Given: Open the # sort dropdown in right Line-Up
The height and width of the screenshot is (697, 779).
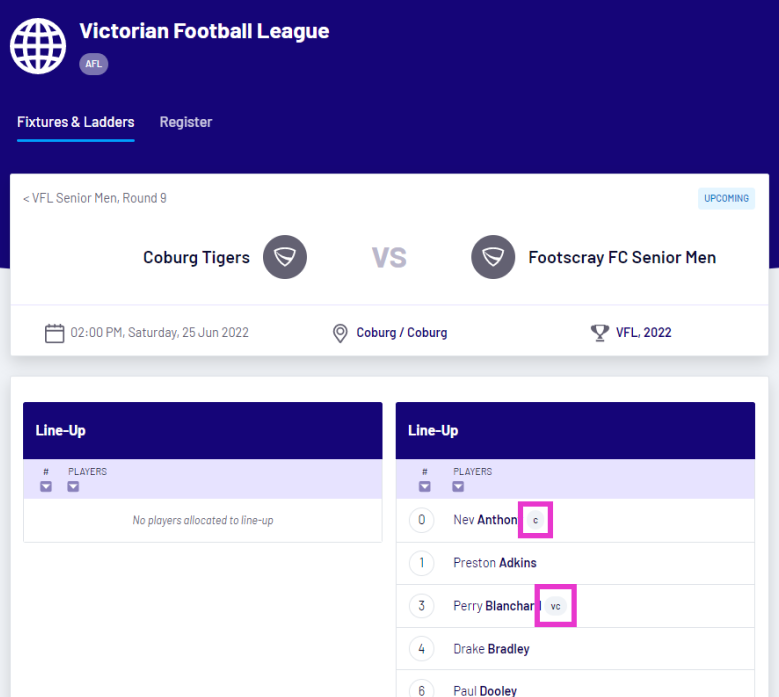Looking at the screenshot, I should pyautogui.click(x=425, y=487).
